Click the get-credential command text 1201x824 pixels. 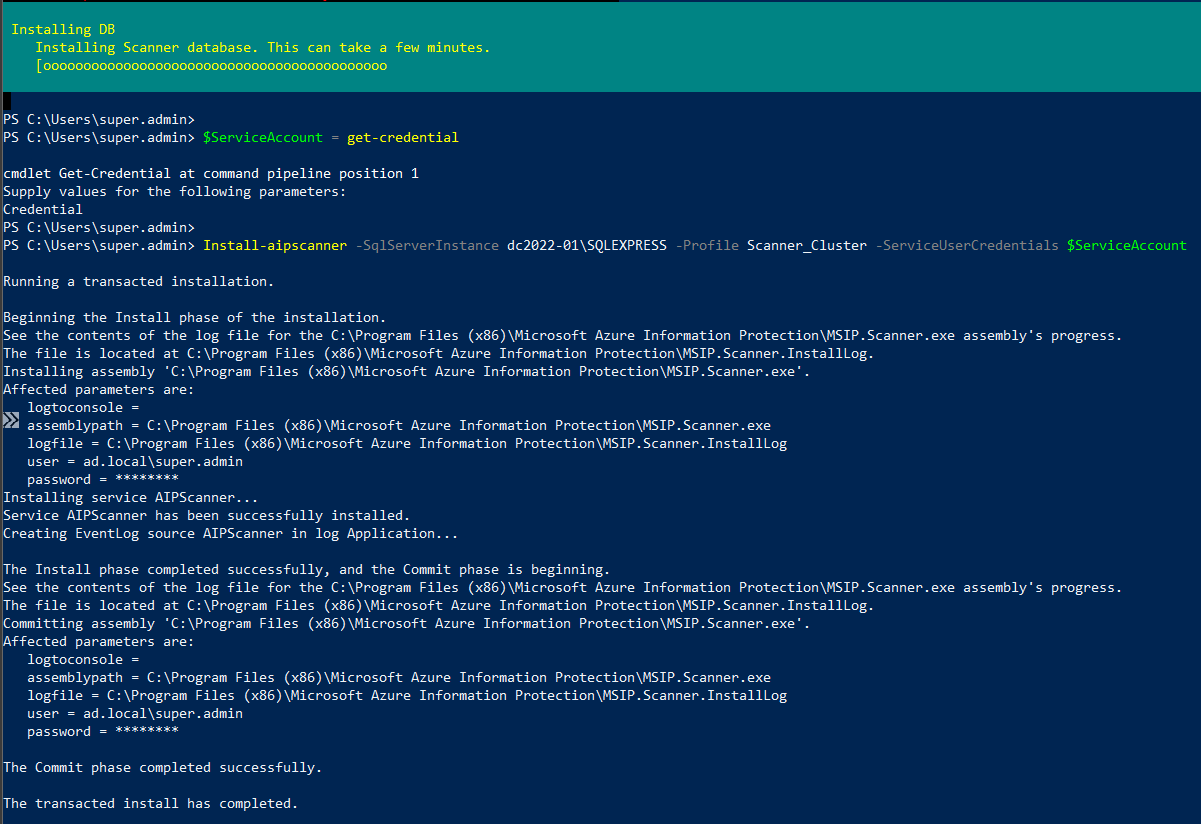[x=403, y=137]
